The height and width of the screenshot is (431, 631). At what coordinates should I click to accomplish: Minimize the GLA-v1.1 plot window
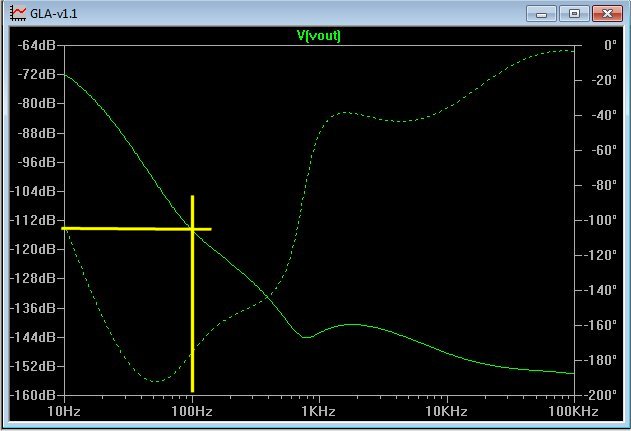541,14
